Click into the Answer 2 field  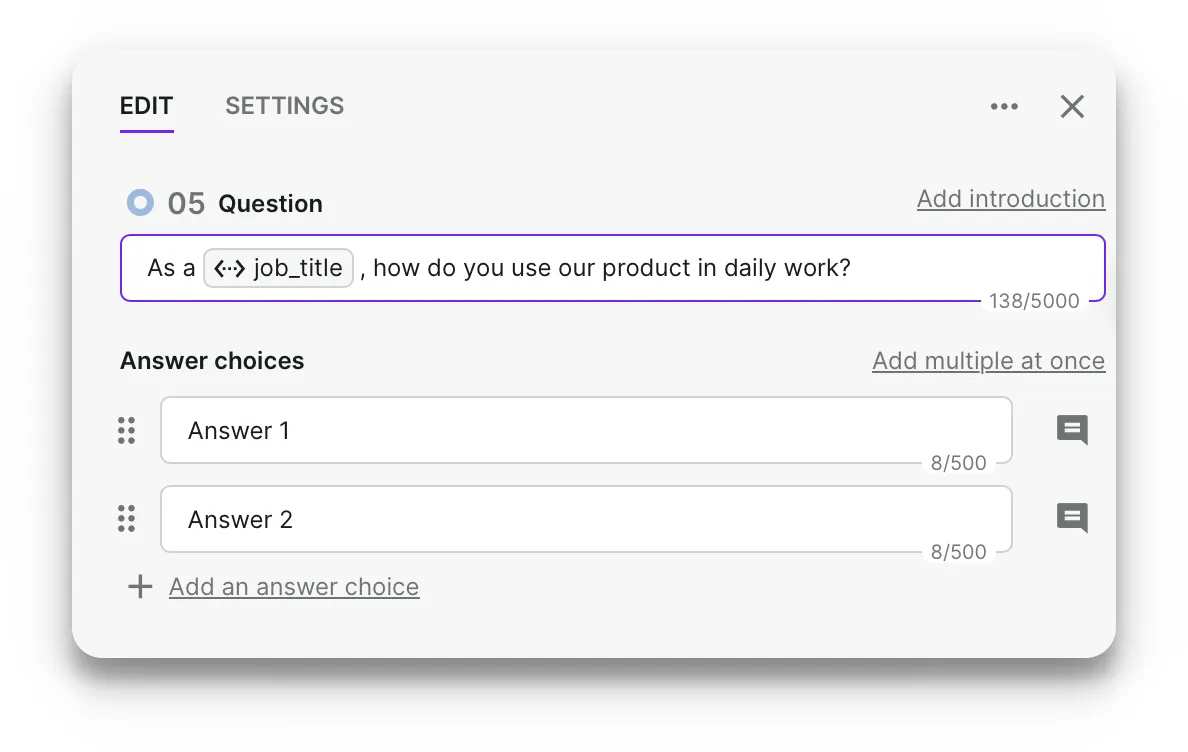pyautogui.click(x=586, y=519)
